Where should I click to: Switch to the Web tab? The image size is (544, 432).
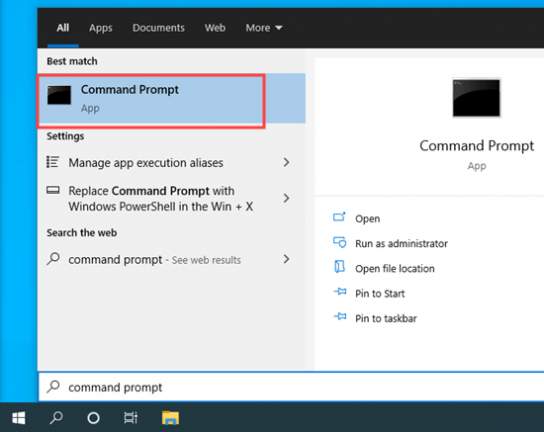click(215, 28)
